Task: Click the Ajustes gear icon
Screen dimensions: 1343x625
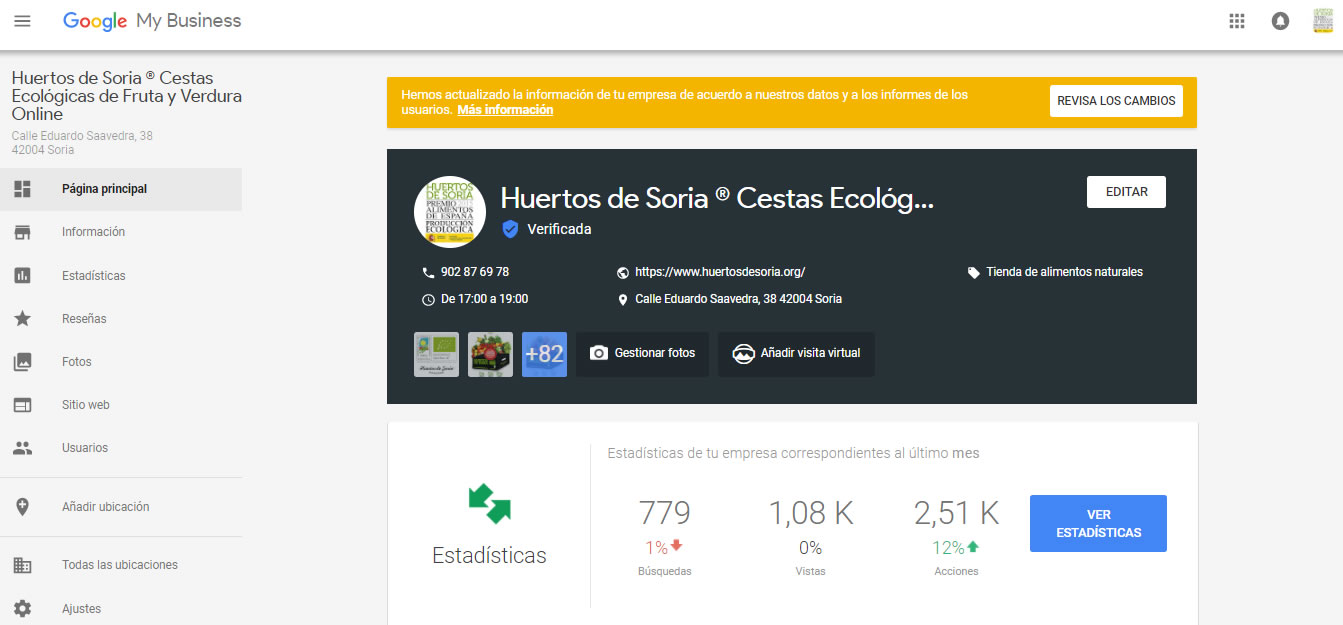Action: [x=22, y=608]
